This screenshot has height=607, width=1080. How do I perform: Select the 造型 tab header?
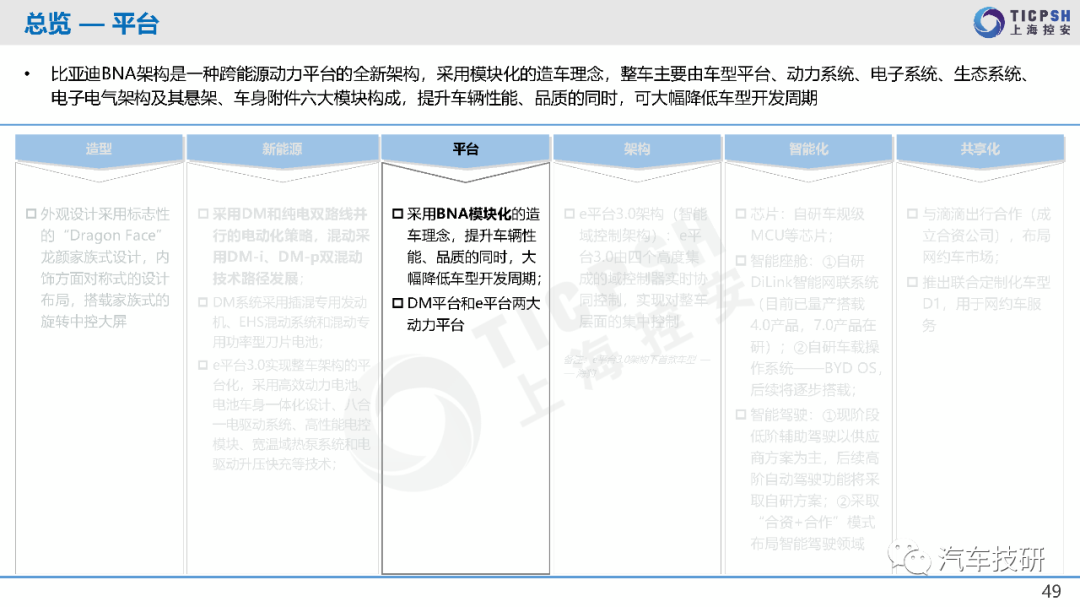[x=99, y=149]
